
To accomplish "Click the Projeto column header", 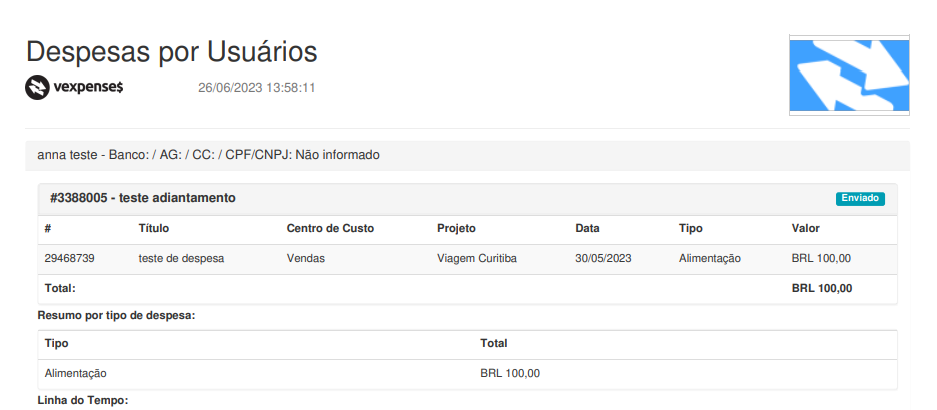I will point(457,228).
